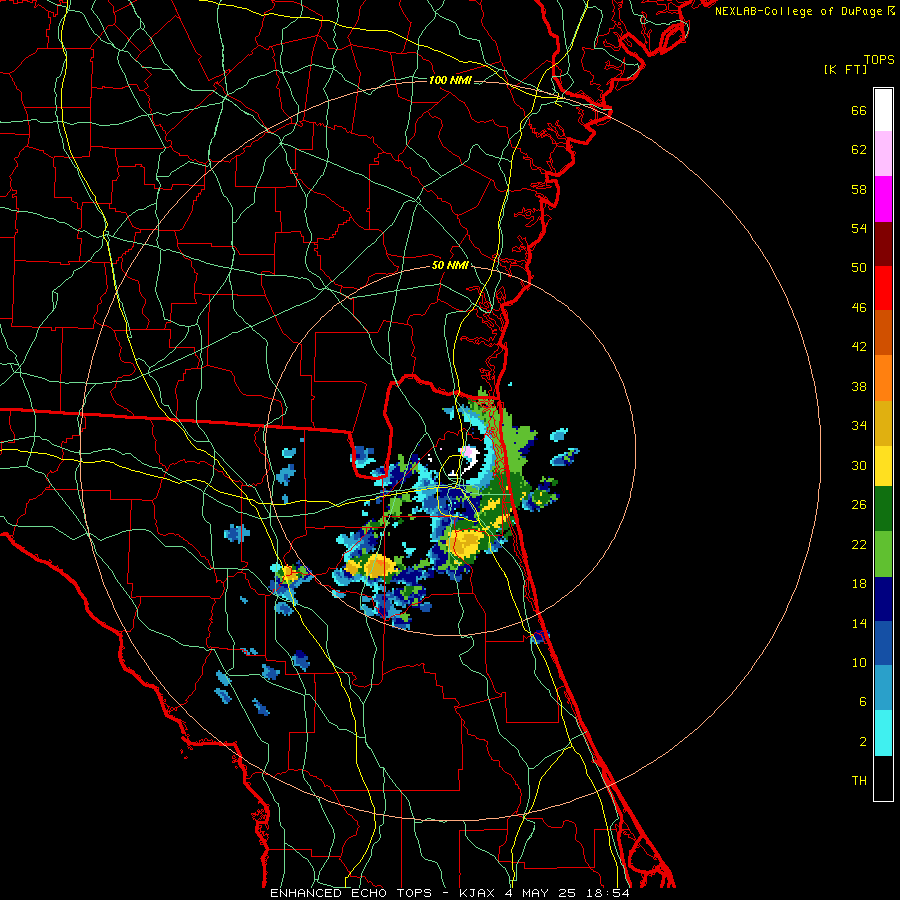This screenshot has height=900, width=900.
Task: Click the 'NEXLAB-College of DuPage' credit text
Action: click(798, 11)
